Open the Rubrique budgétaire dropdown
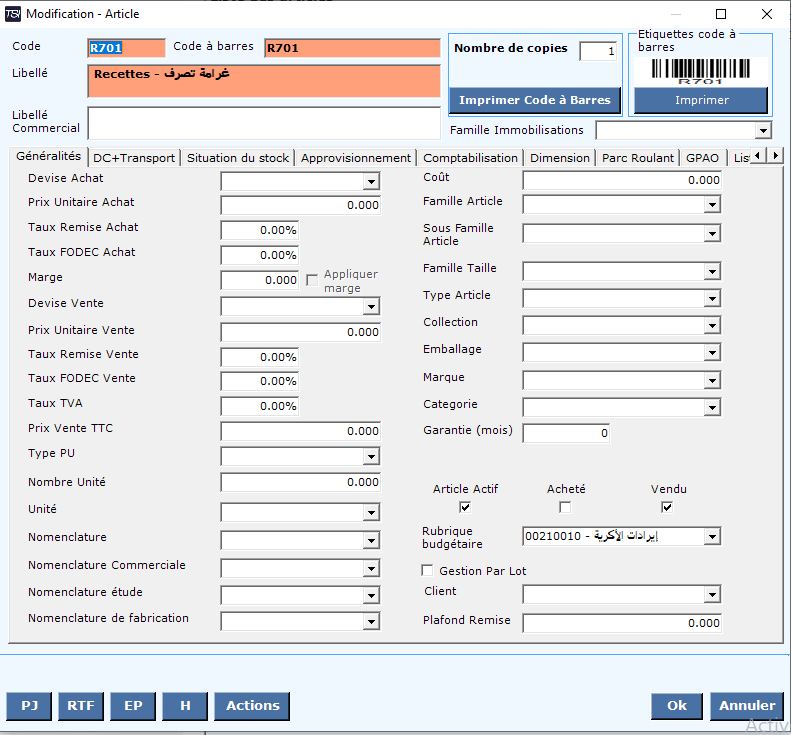This screenshot has width=791, height=735. [x=712, y=537]
